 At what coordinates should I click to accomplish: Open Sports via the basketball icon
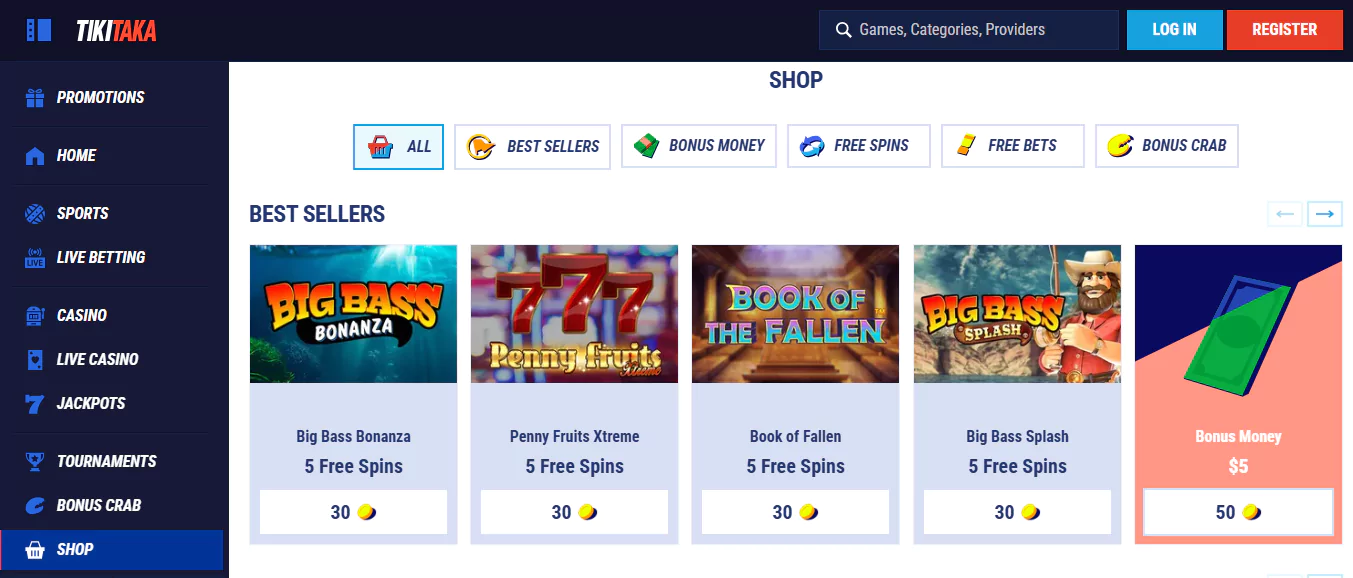click(35, 214)
